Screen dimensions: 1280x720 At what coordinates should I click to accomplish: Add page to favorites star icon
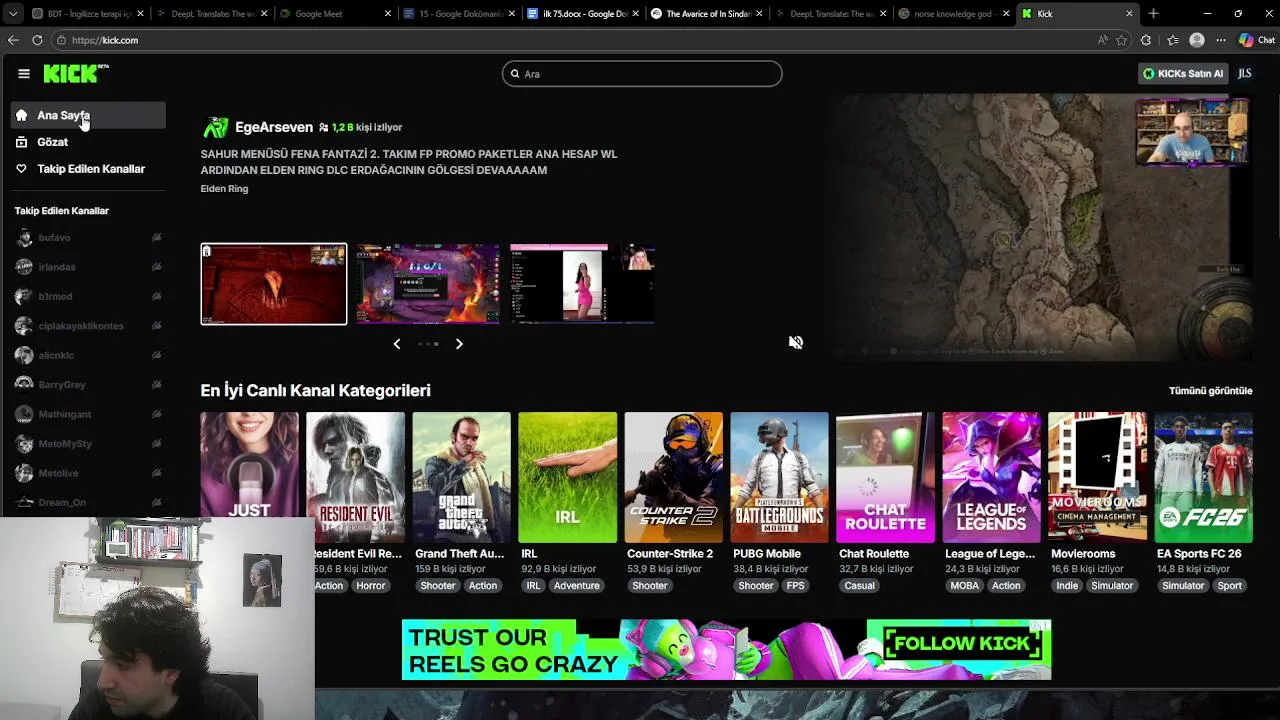point(1122,40)
